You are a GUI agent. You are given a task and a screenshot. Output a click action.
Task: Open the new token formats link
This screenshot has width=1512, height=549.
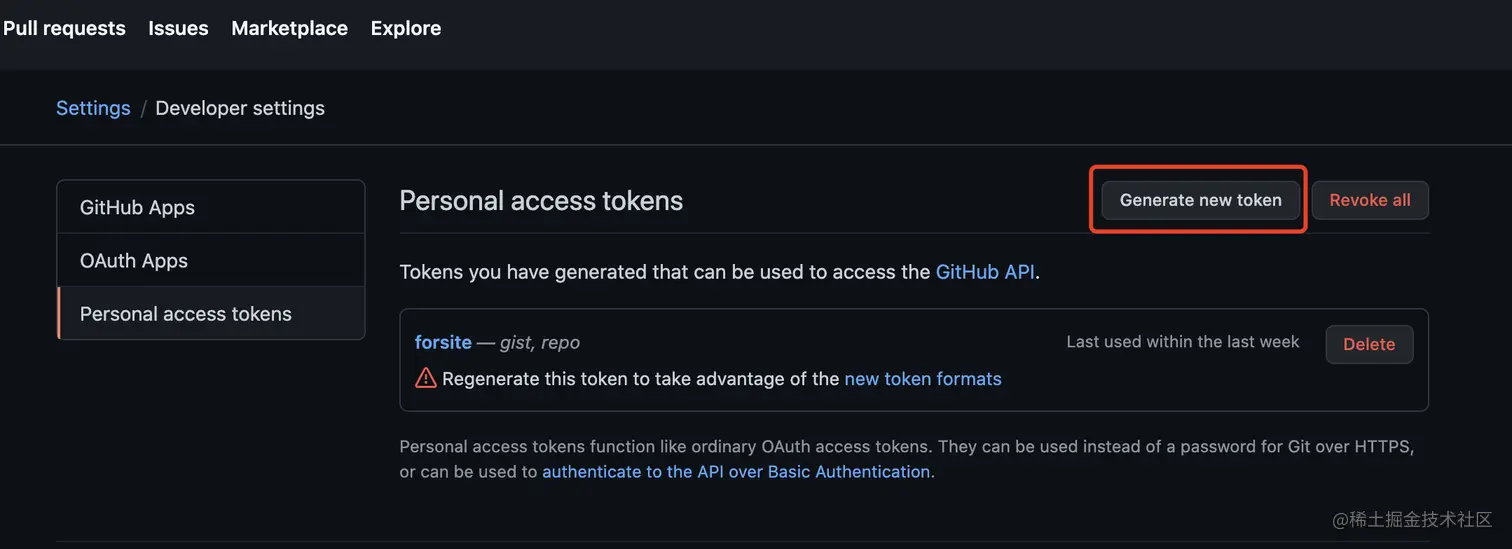[923, 379]
